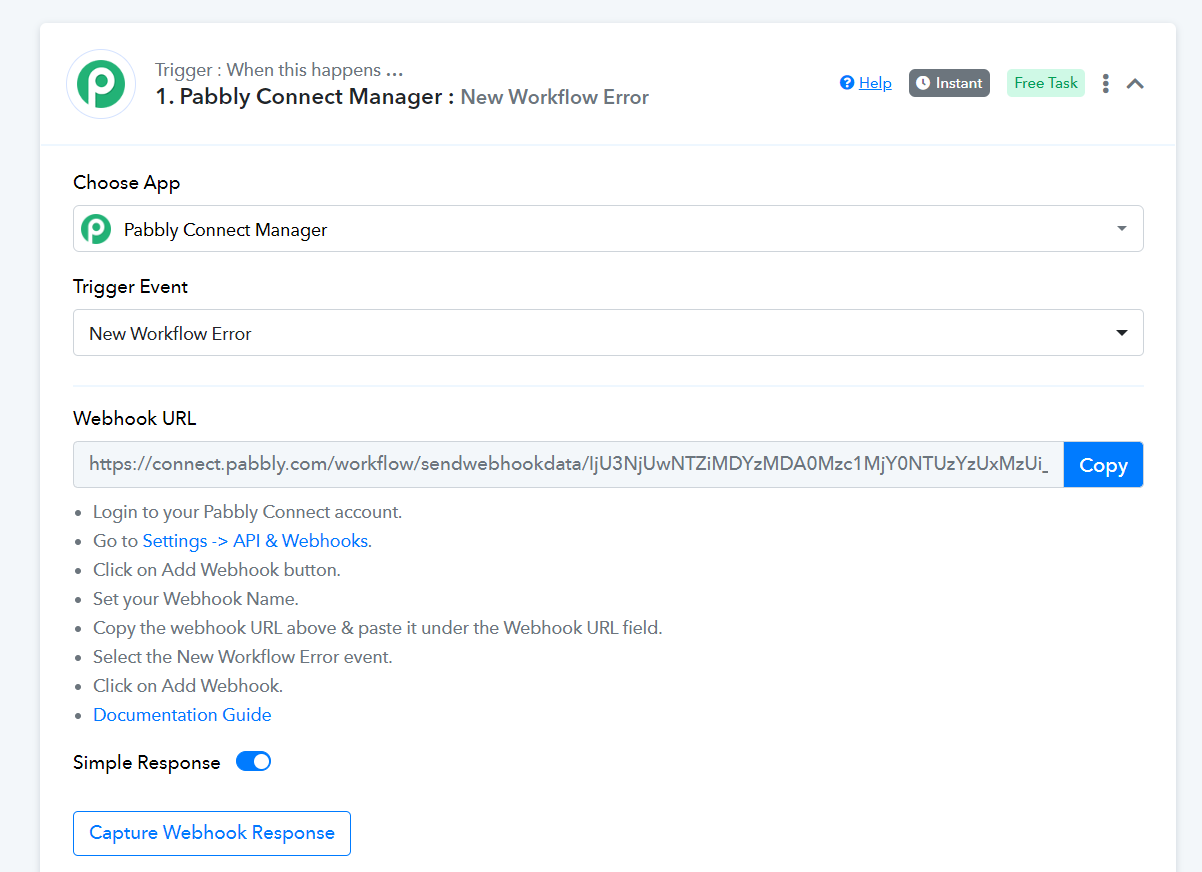The image size is (1202, 872).
Task: Click 'Select the New Workflow Error event.' text
Action: [243, 657]
